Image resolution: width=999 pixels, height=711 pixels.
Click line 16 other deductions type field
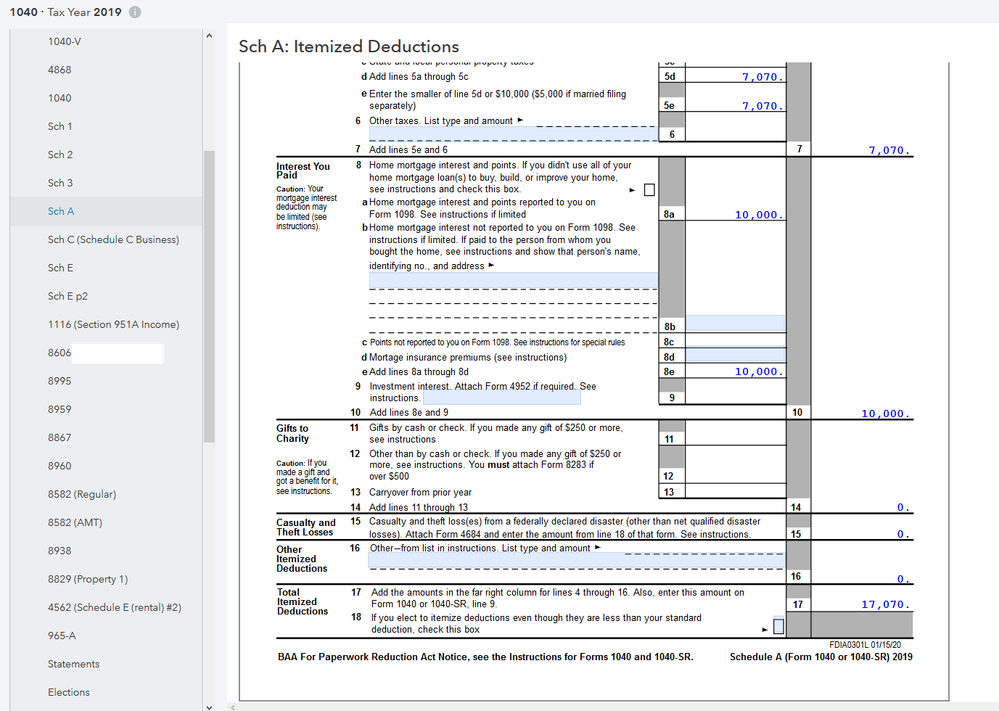click(x=513, y=561)
